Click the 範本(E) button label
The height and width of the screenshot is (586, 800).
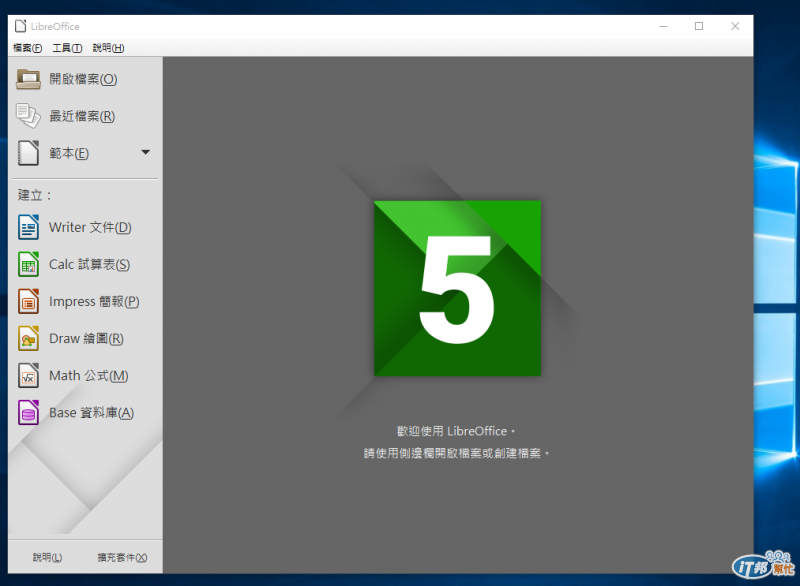(69, 153)
